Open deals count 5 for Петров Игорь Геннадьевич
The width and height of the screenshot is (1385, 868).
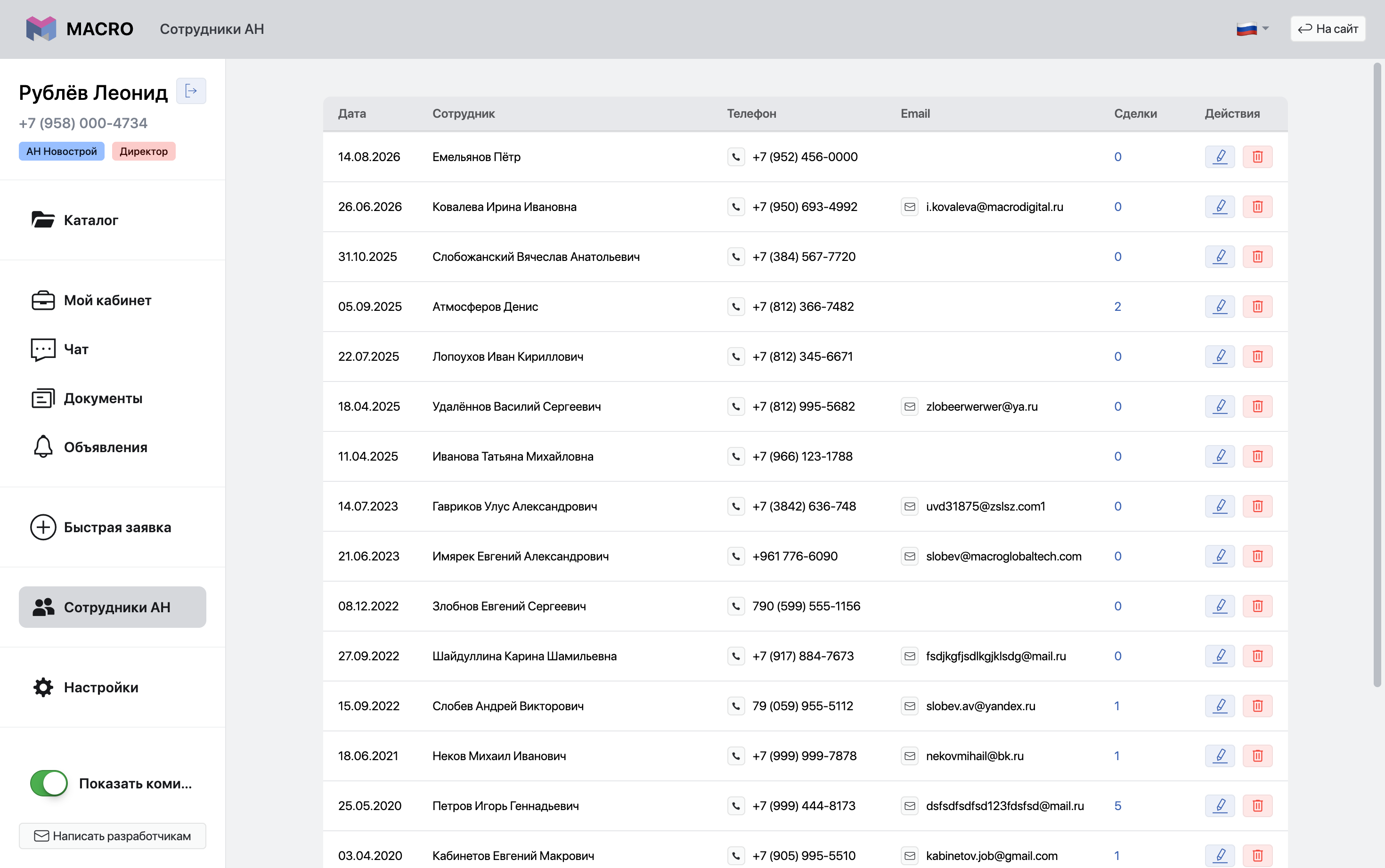1117,806
